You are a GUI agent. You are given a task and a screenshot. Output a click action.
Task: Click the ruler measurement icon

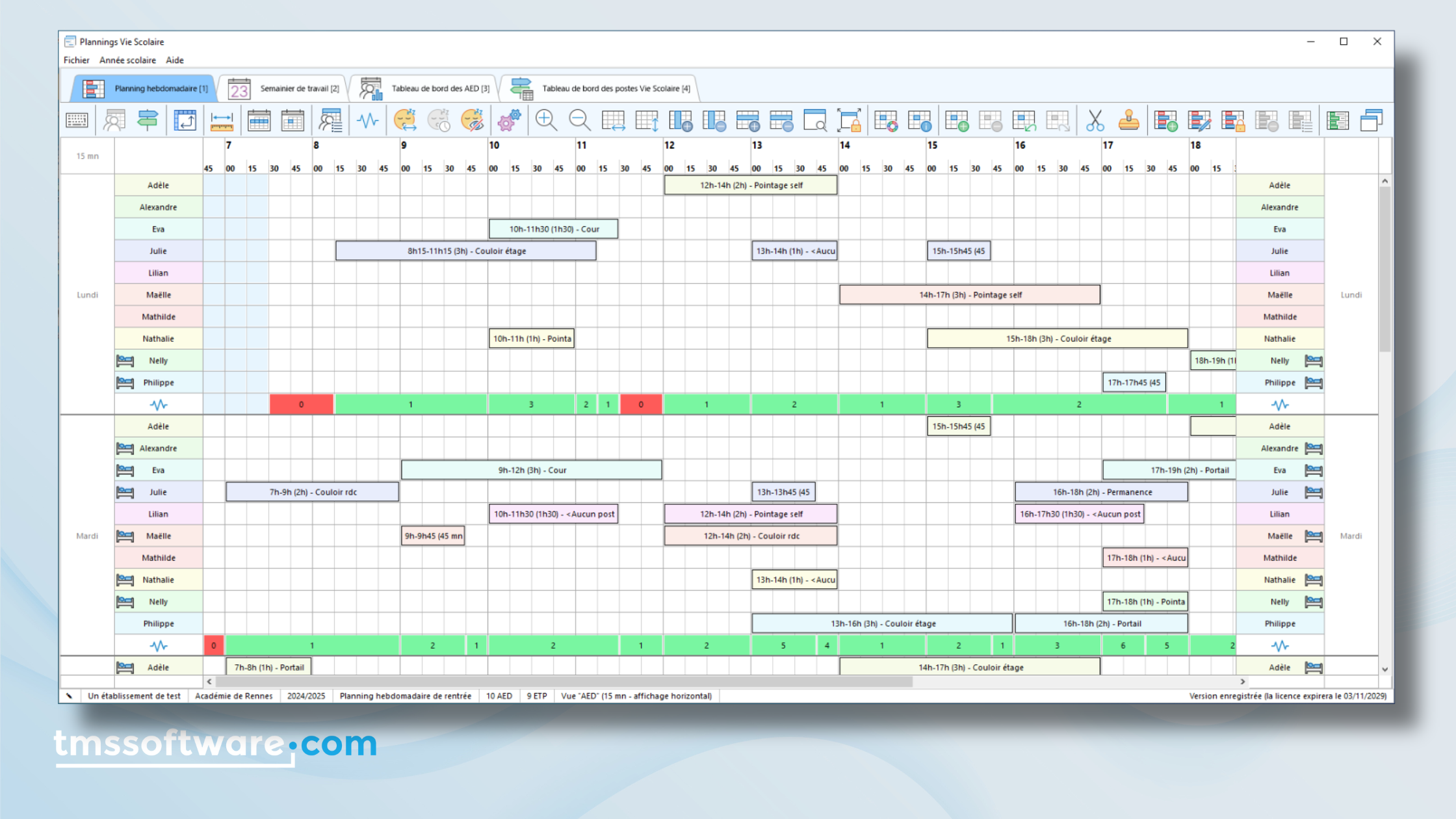(222, 120)
